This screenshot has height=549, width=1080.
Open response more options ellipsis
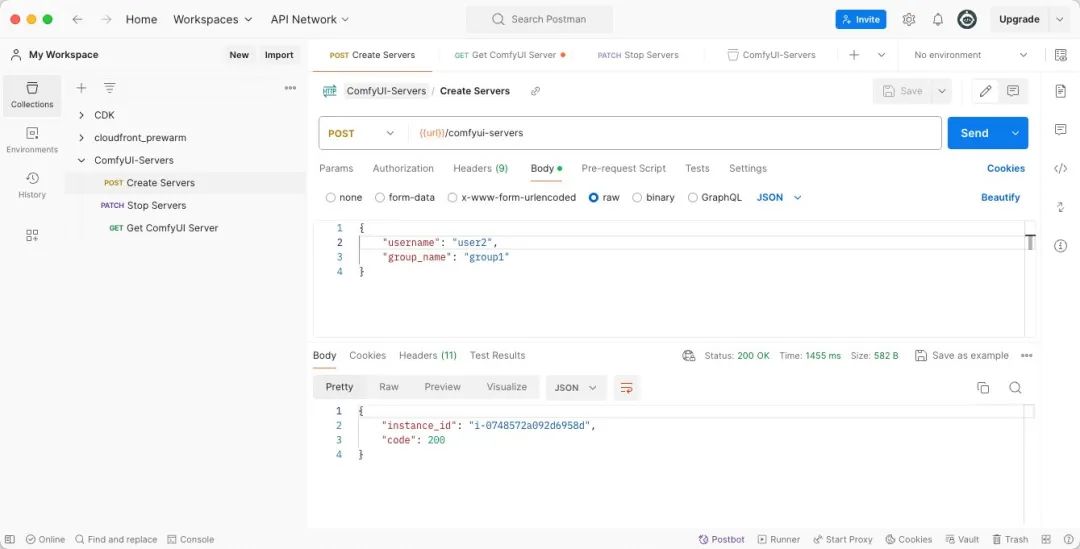click(1026, 355)
